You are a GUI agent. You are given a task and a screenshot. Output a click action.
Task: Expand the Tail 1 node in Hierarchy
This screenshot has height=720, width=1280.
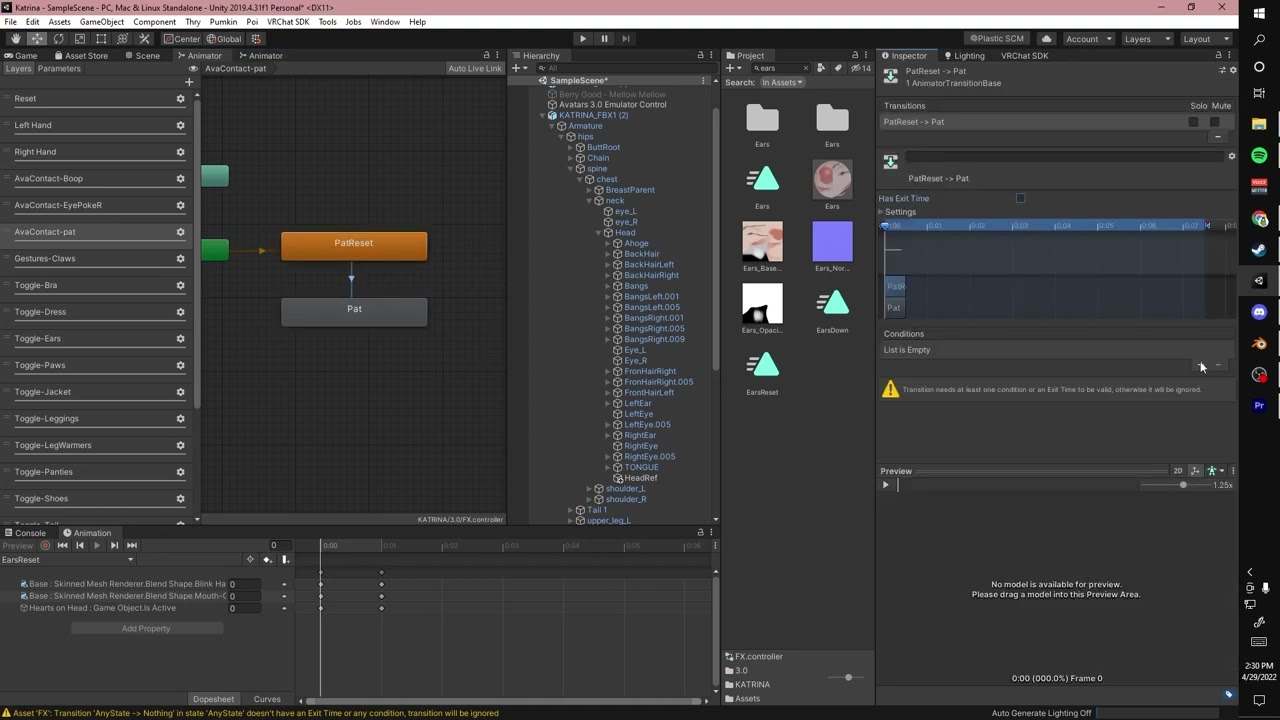(x=570, y=510)
